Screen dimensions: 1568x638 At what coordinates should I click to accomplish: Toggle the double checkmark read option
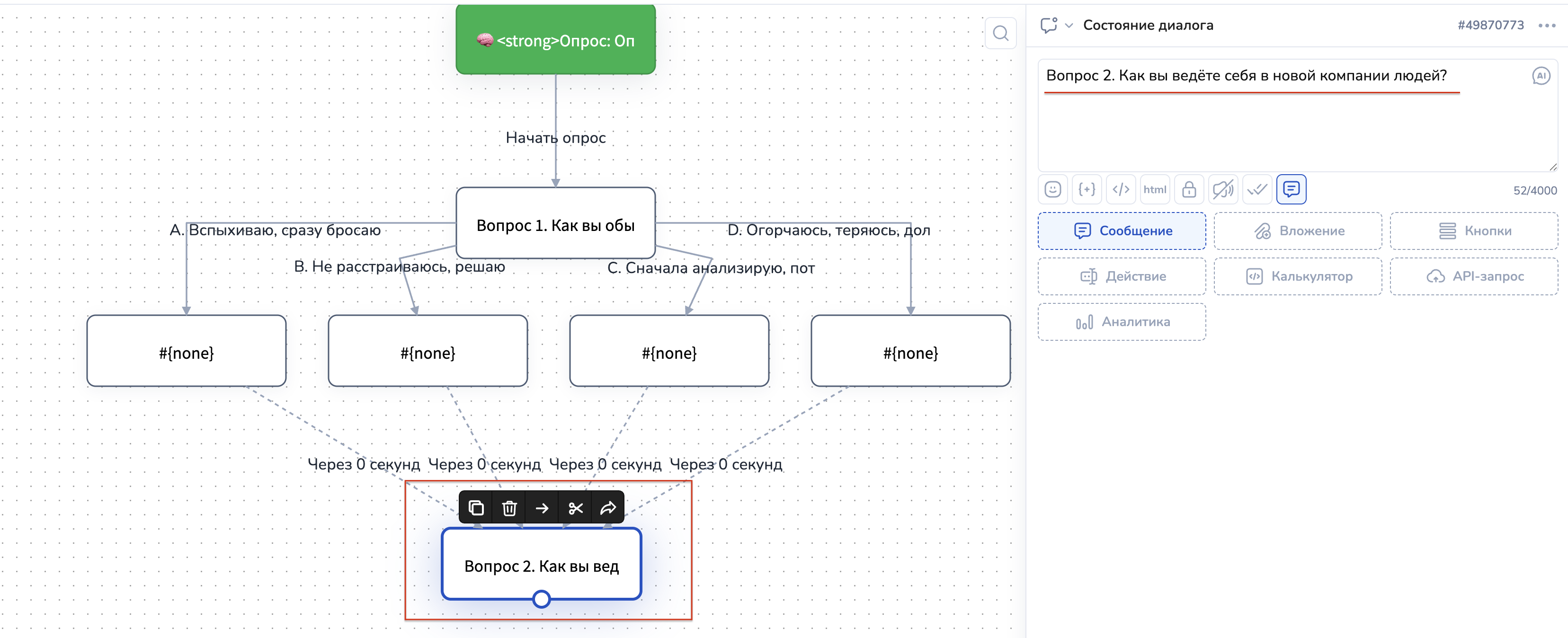tap(1257, 189)
